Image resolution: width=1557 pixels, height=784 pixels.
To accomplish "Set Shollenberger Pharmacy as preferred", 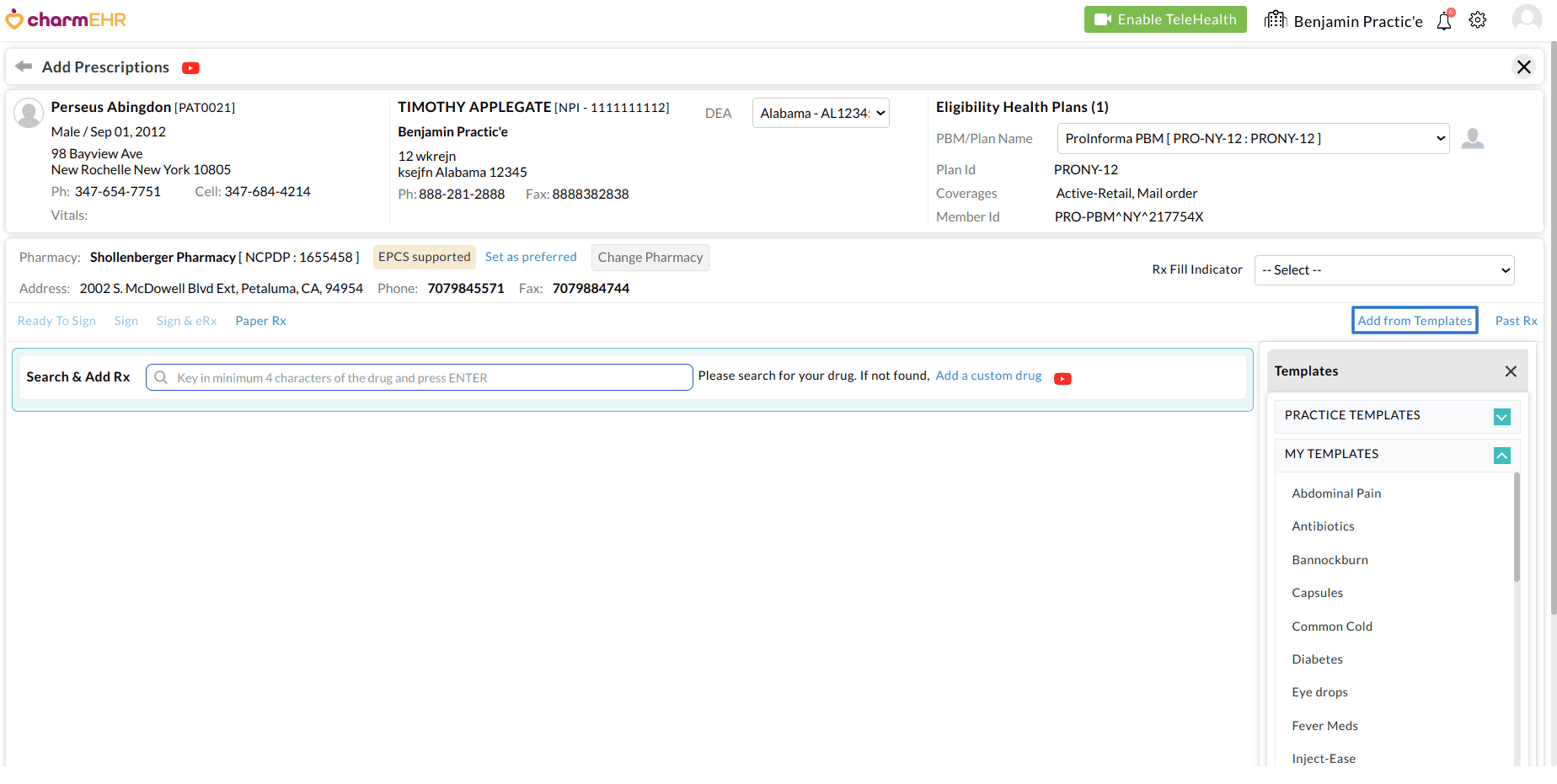I will click(531, 257).
